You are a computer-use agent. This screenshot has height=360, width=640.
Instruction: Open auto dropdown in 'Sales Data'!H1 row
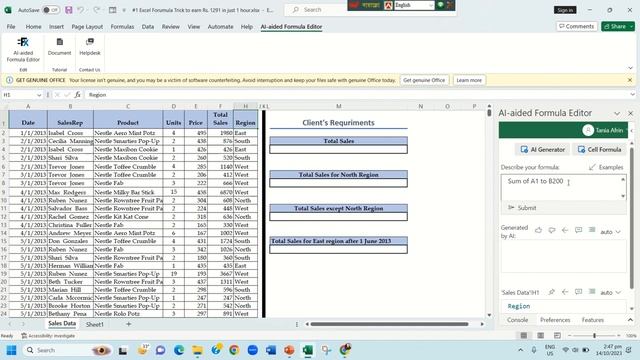[610, 292]
